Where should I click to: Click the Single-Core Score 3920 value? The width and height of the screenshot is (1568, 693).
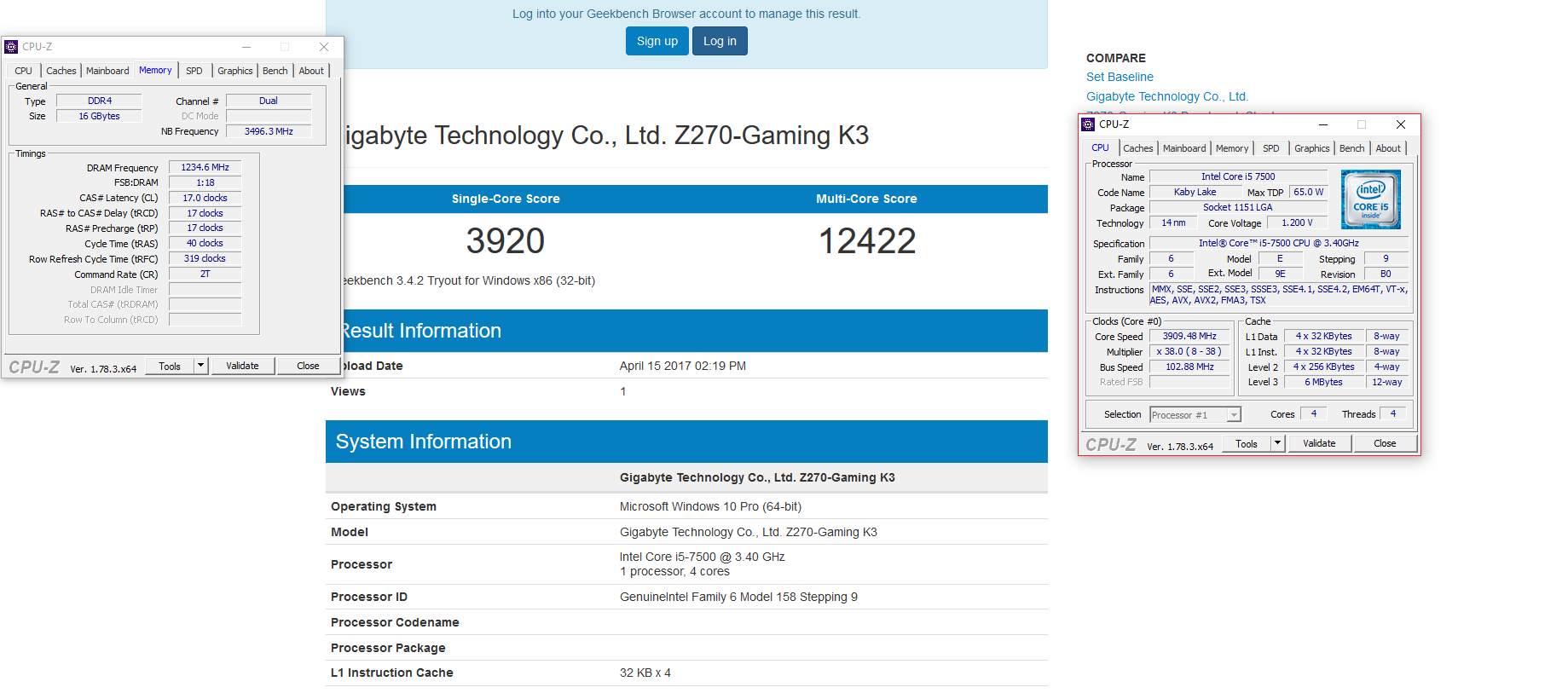pos(506,240)
